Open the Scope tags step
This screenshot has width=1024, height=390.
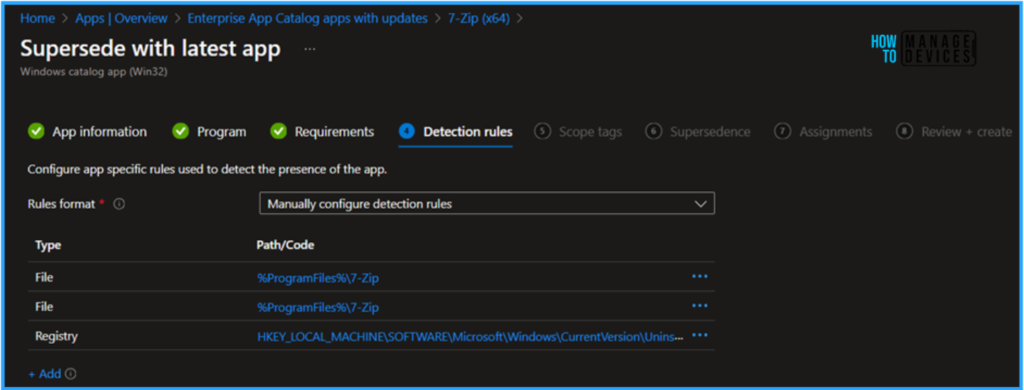[578, 132]
